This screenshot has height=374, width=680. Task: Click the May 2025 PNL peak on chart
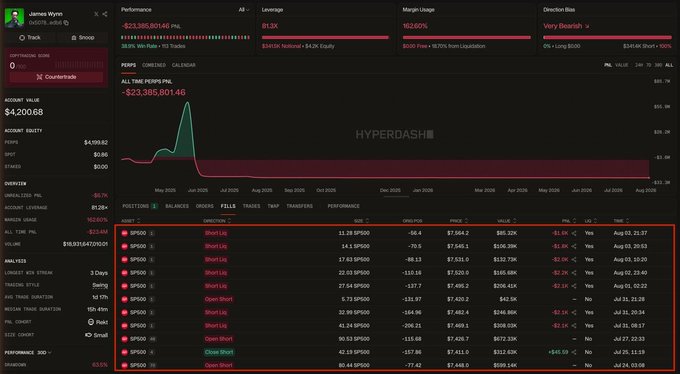pyautogui.click(x=187, y=103)
